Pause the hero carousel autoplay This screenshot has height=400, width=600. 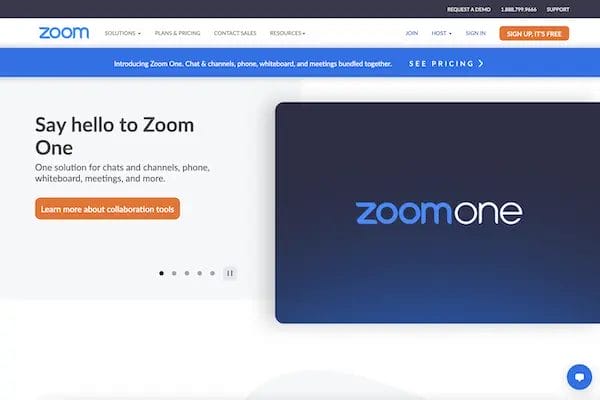pyautogui.click(x=230, y=273)
